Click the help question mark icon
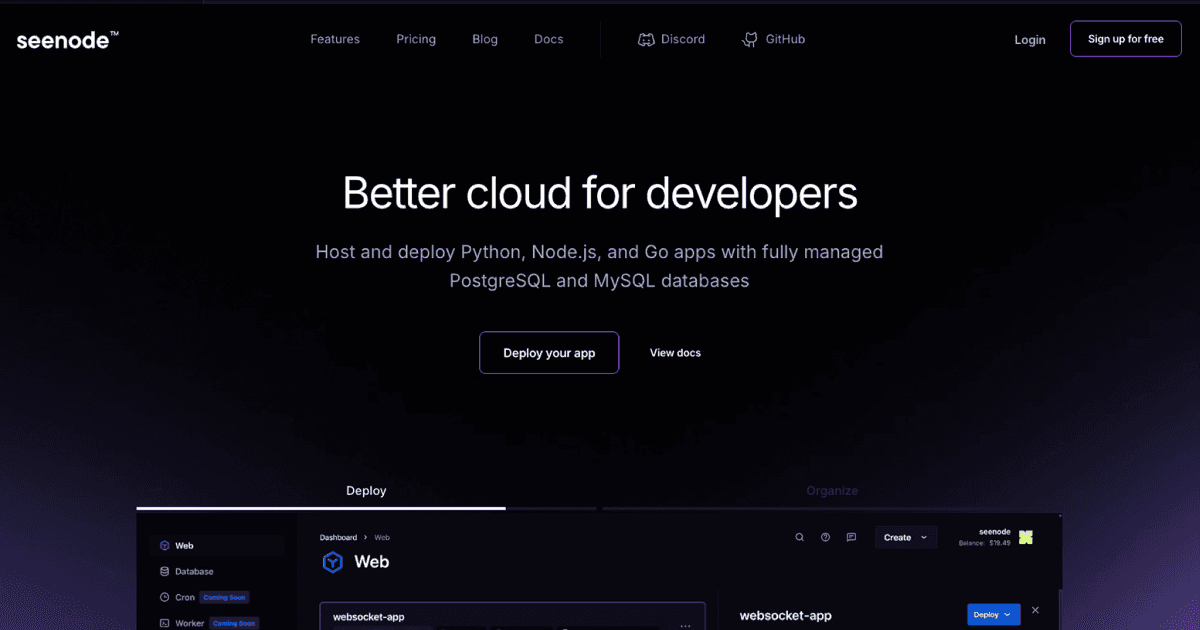The width and height of the screenshot is (1200, 630). (825, 537)
